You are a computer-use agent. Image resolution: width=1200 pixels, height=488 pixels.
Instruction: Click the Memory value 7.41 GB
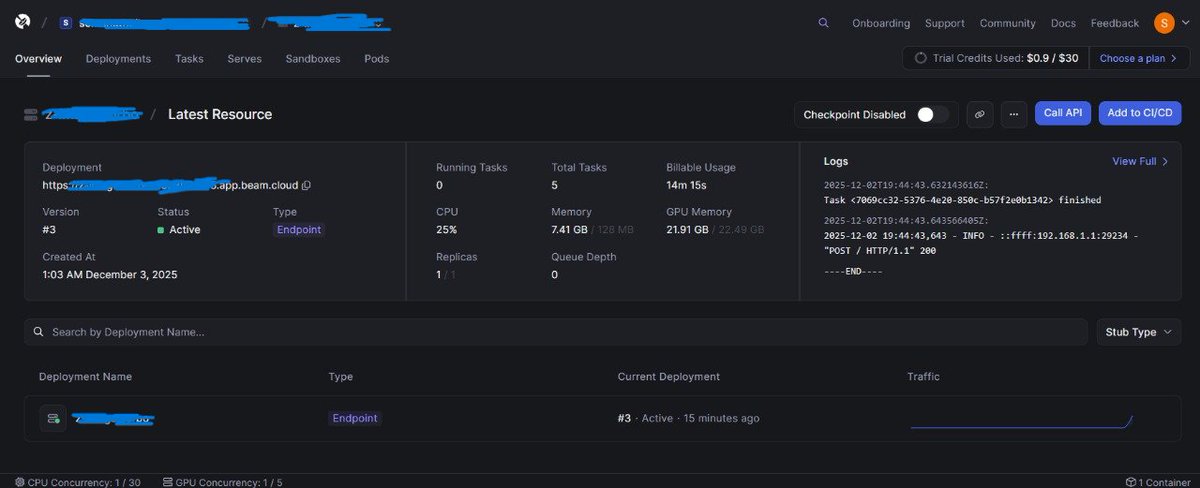tap(569, 230)
